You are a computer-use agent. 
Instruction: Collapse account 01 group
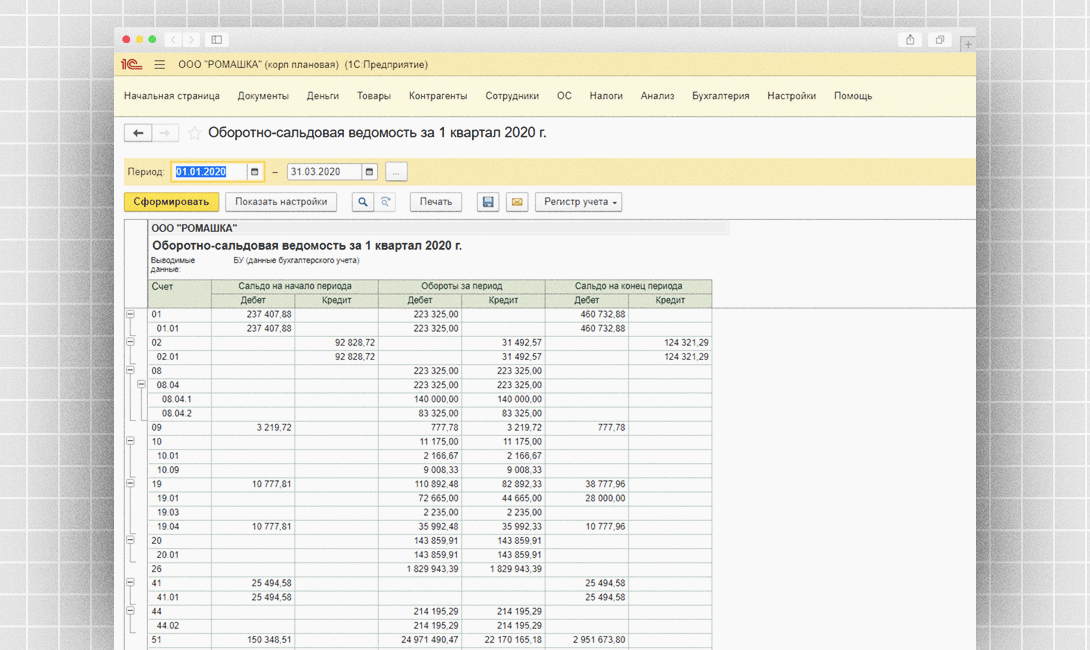131,314
